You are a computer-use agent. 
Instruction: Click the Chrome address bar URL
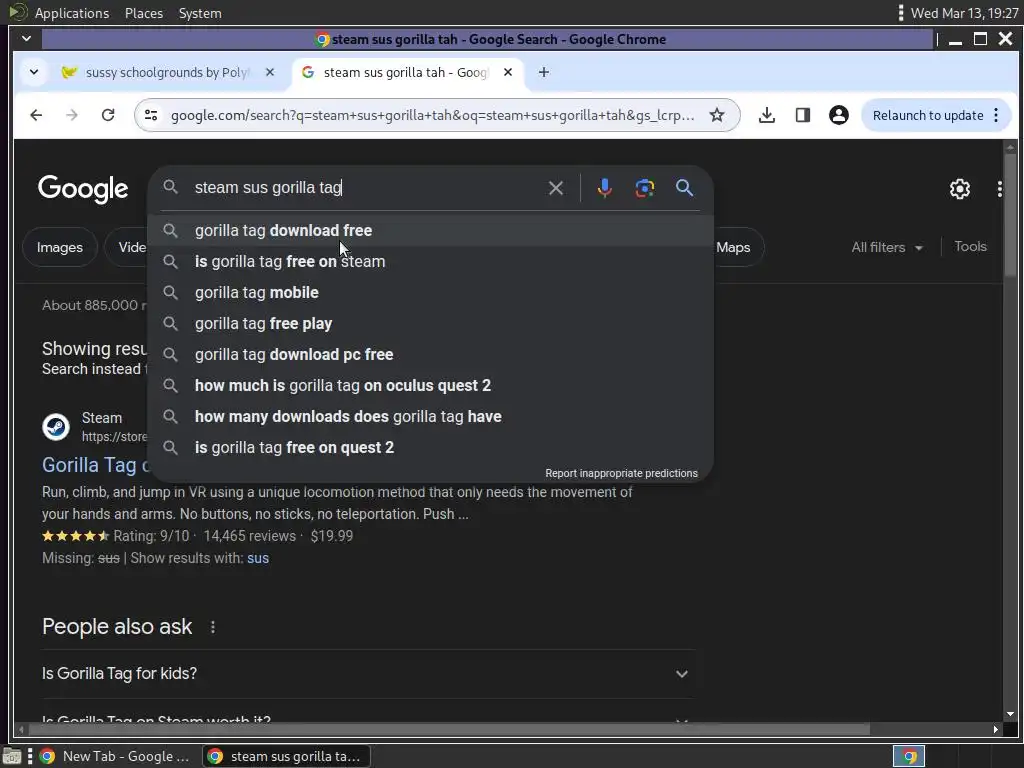point(432,116)
